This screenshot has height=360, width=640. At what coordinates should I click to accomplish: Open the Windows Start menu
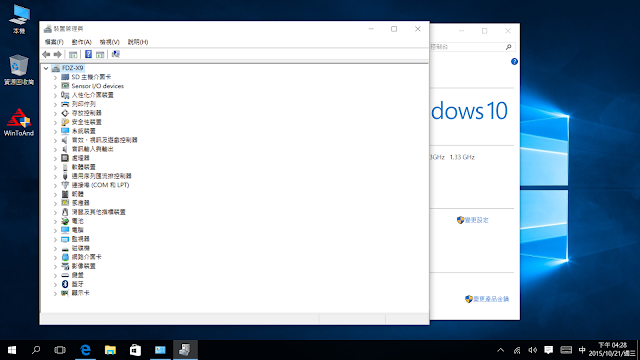[x=12, y=350]
